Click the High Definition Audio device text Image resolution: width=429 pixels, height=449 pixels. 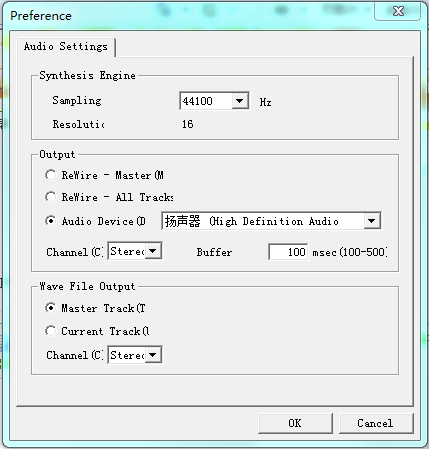click(274, 221)
